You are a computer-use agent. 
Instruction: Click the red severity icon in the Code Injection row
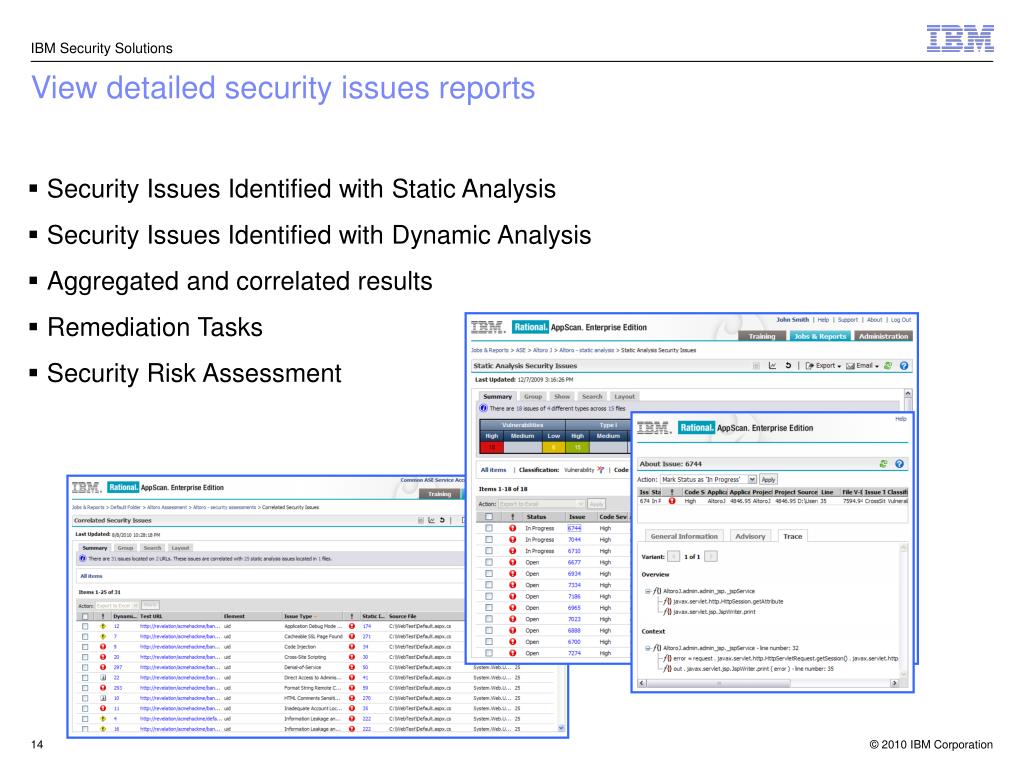(x=103, y=647)
